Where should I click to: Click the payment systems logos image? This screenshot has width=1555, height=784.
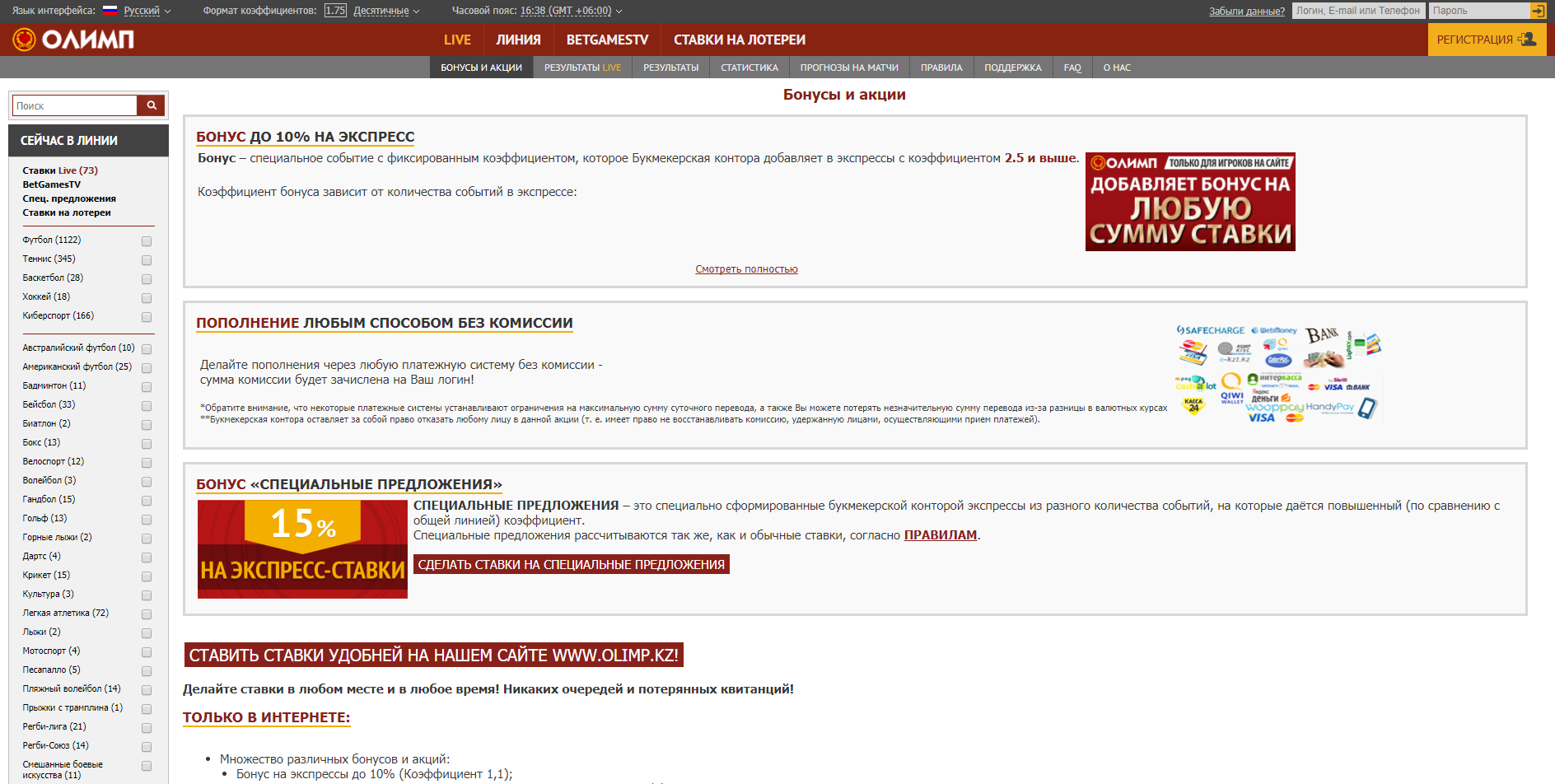click(1277, 375)
